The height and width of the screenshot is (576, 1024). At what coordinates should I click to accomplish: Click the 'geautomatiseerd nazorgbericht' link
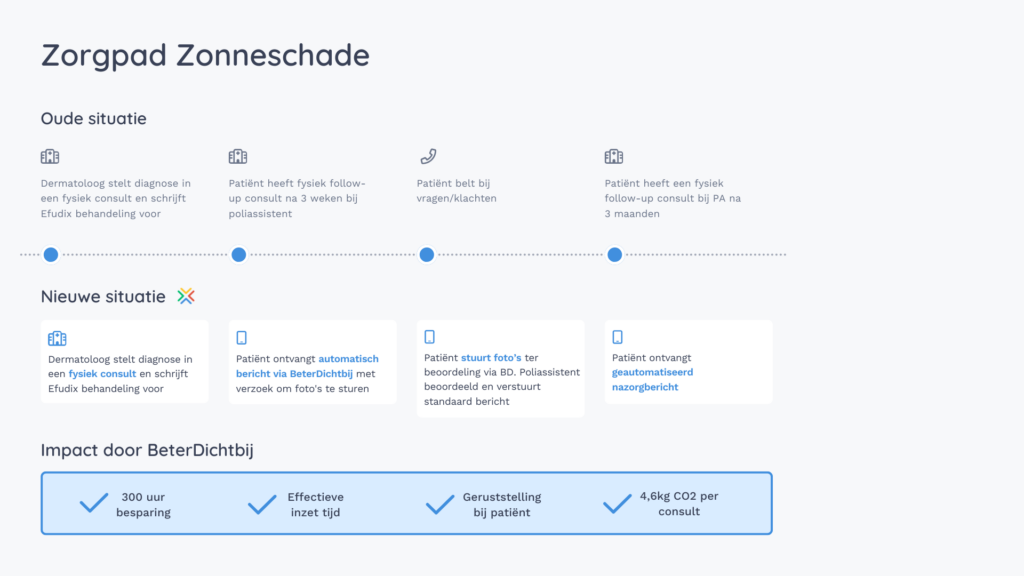point(652,379)
